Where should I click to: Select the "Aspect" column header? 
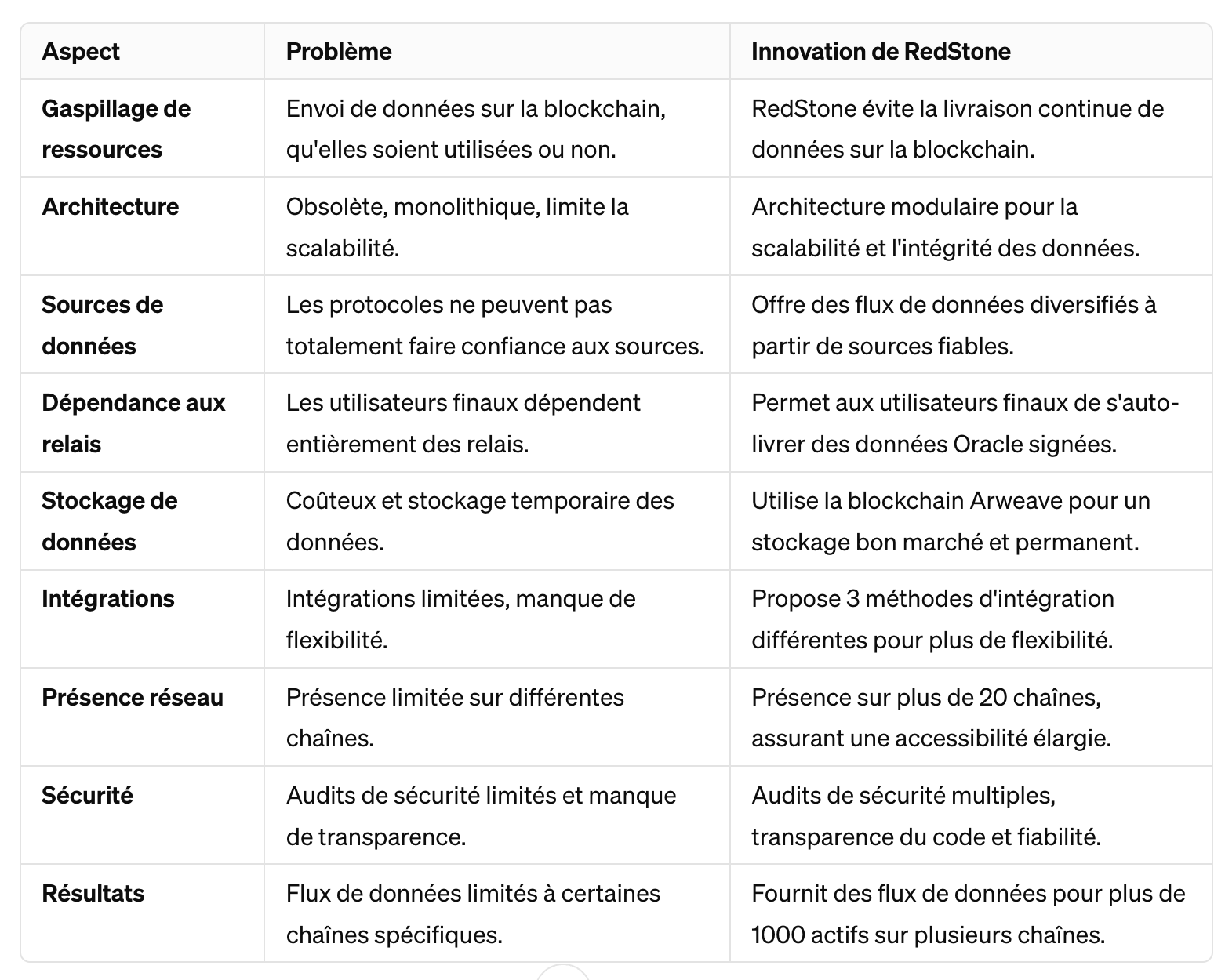(x=81, y=51)
